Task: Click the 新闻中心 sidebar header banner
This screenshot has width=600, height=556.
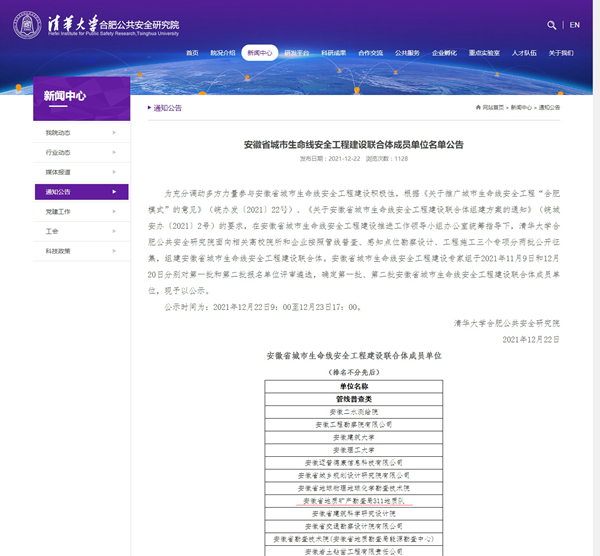Action: [x=82, y=99]
